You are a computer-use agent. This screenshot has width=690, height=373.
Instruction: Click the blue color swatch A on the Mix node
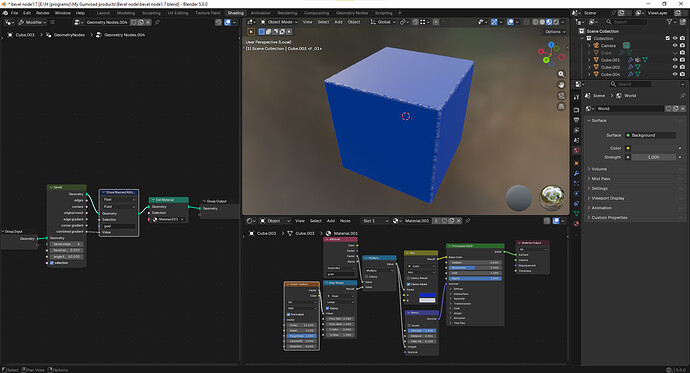427,295
